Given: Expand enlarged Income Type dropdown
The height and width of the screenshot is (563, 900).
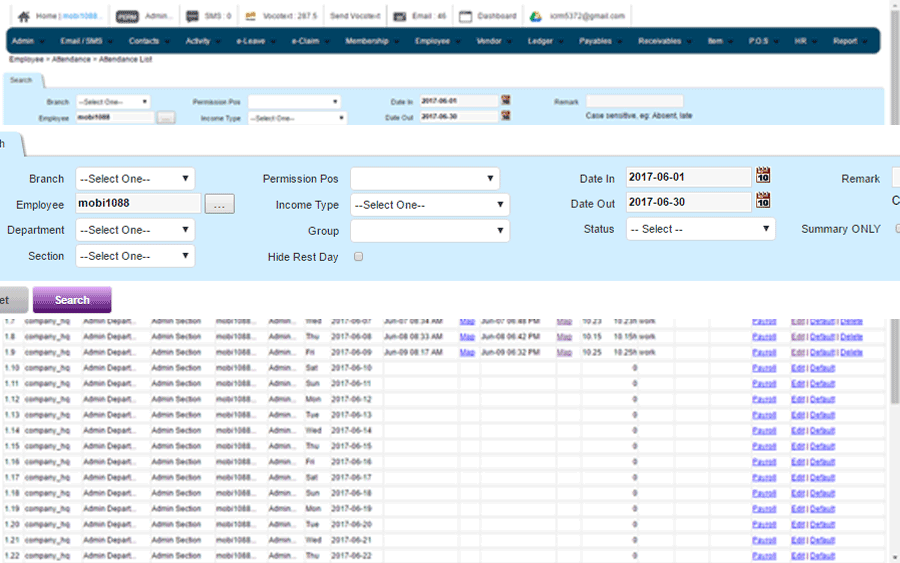Looking at the screenshot, I should pos(430,205).
